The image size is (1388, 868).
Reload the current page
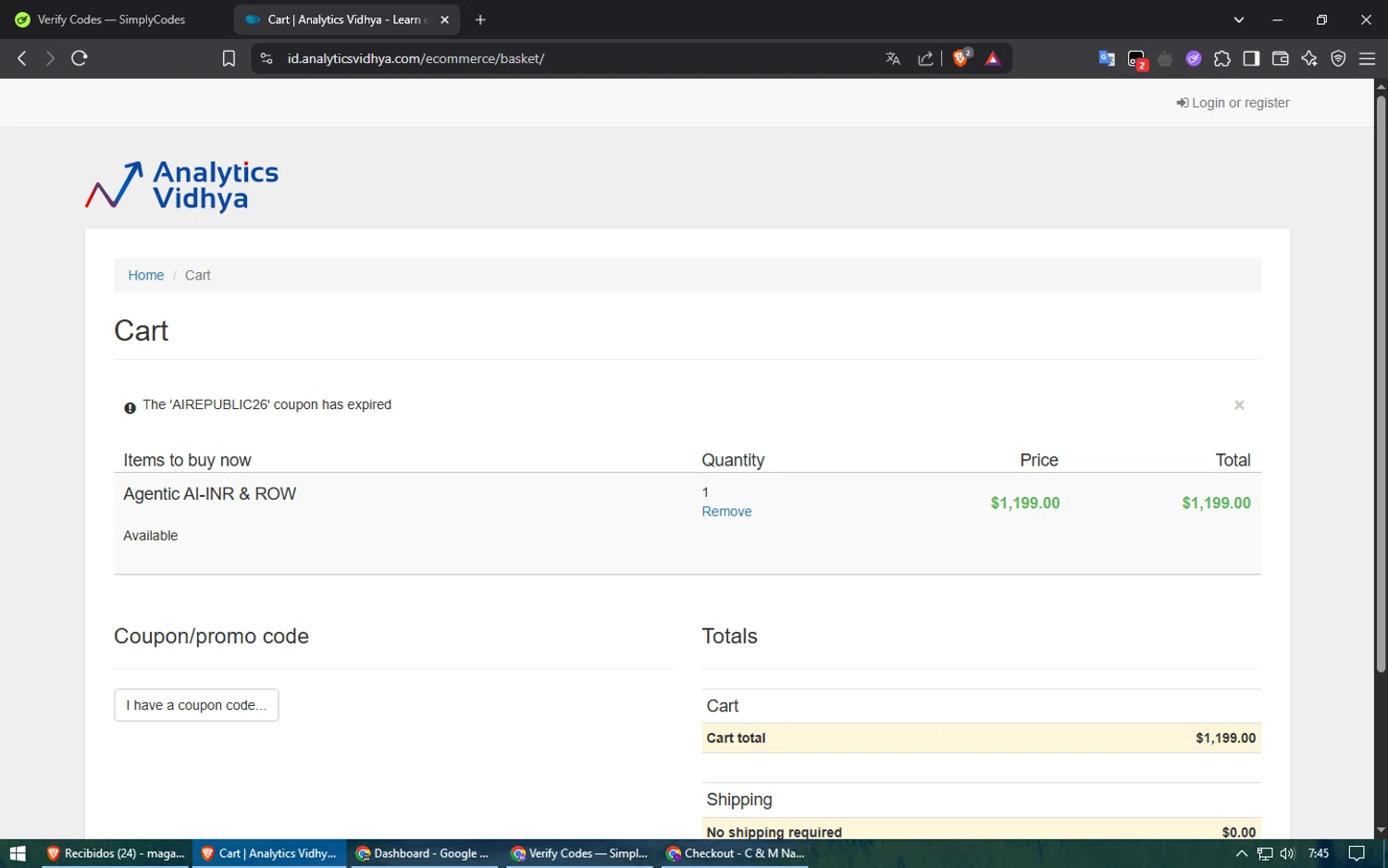coord(80,58)
